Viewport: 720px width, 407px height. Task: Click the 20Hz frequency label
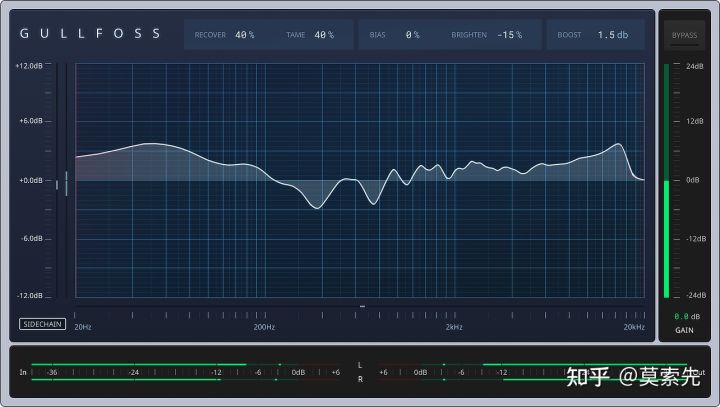tap(83, 327)
